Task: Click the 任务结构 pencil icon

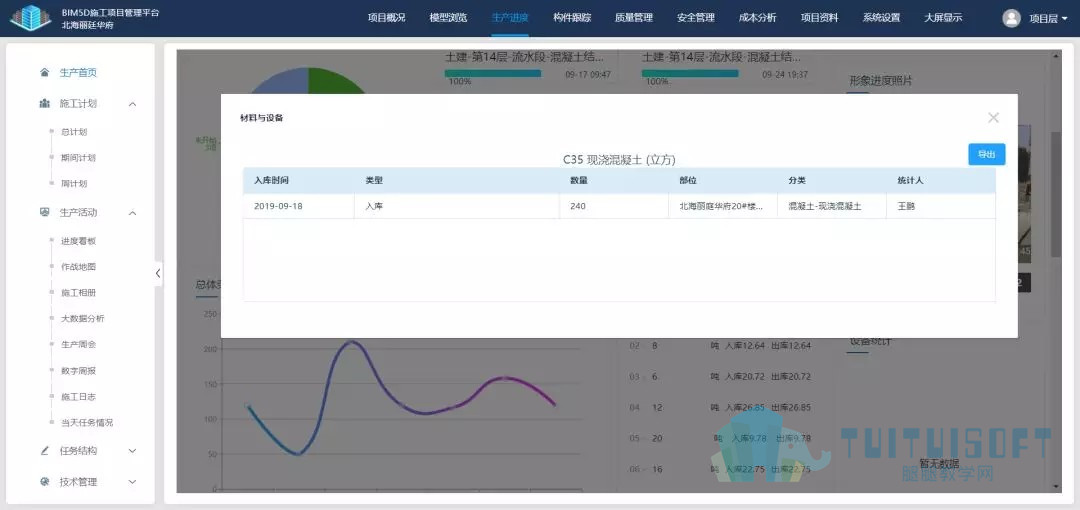Action: coord(45,451)
